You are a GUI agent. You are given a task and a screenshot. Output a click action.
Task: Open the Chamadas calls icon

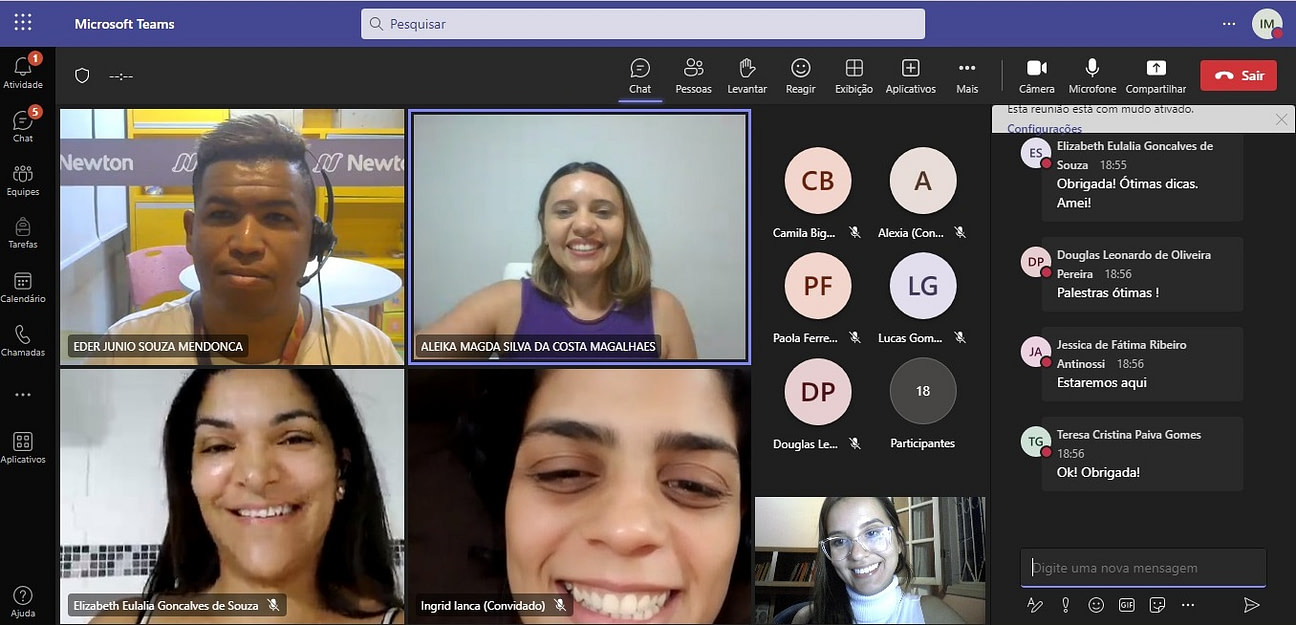click(23, 340)
